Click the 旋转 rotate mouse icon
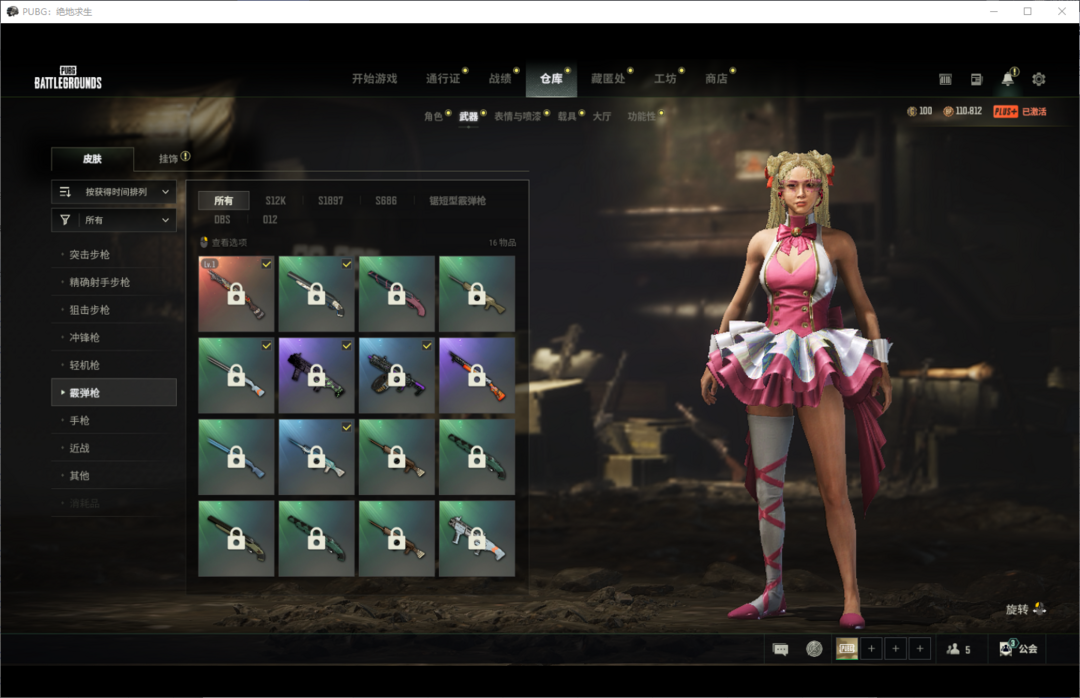The width and height of the screenshot is (1080, 698). coord(1040,609)
